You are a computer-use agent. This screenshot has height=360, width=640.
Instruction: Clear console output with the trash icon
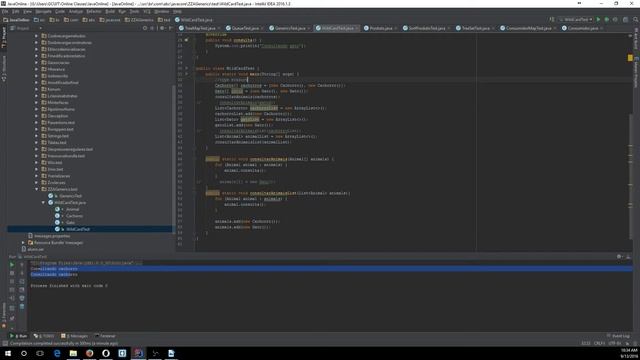click(22, 306)
